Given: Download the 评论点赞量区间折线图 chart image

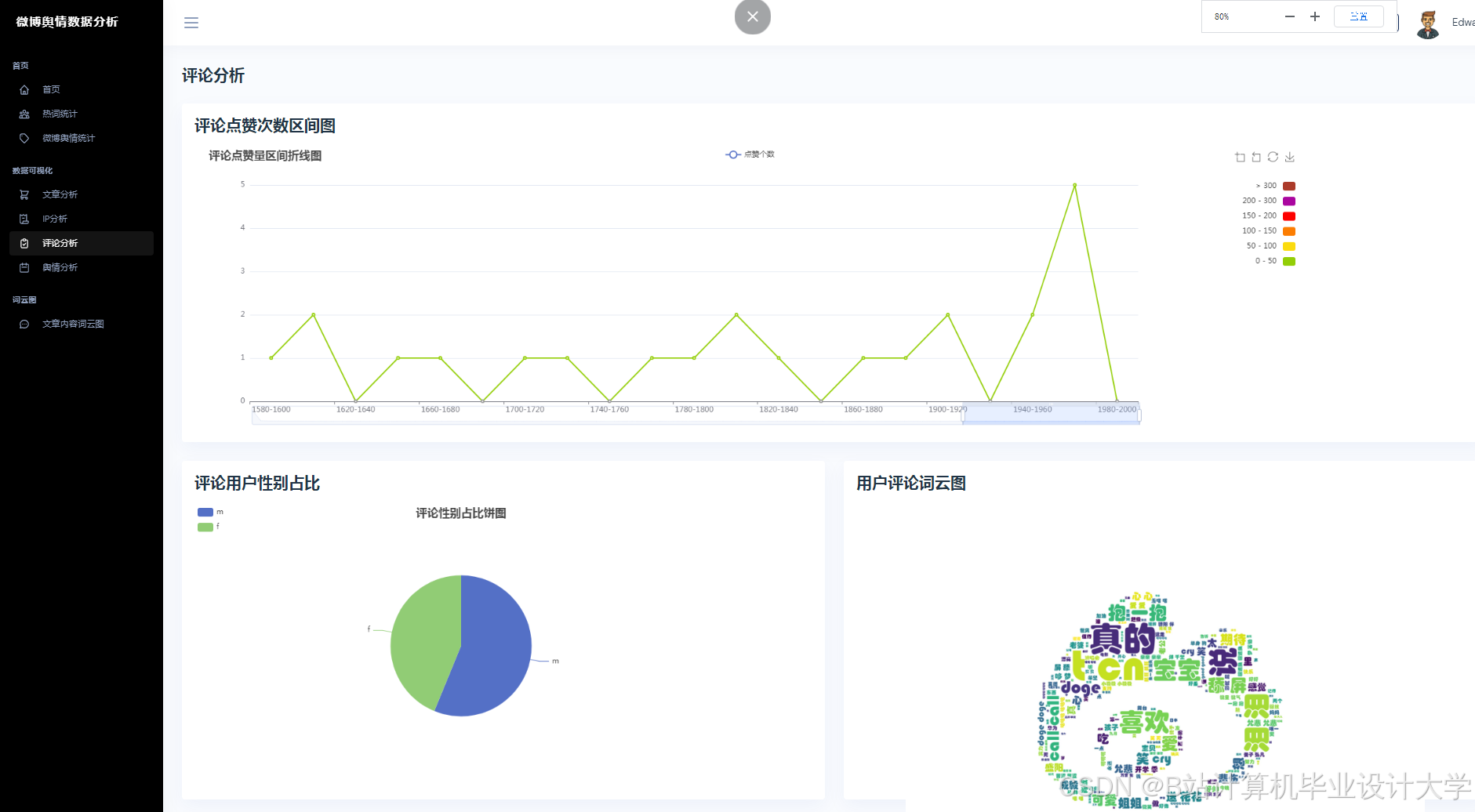Looking at the screenshot, I should pos(1290,157).
